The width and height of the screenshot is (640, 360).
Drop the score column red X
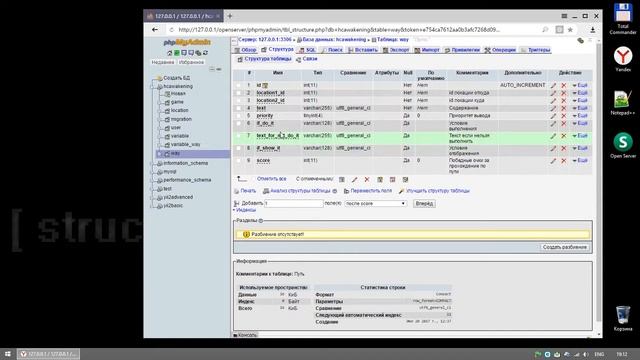564,161
